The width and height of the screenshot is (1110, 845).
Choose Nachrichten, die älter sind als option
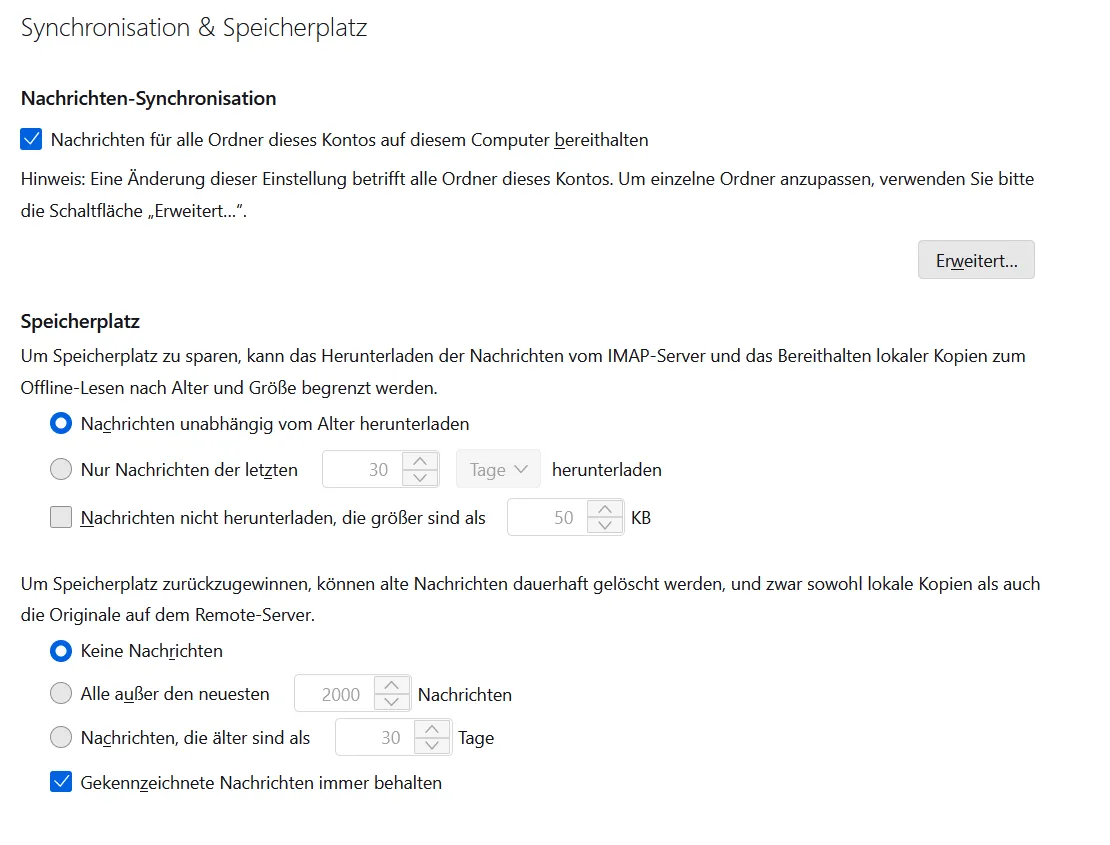click(x=61, y=737)
